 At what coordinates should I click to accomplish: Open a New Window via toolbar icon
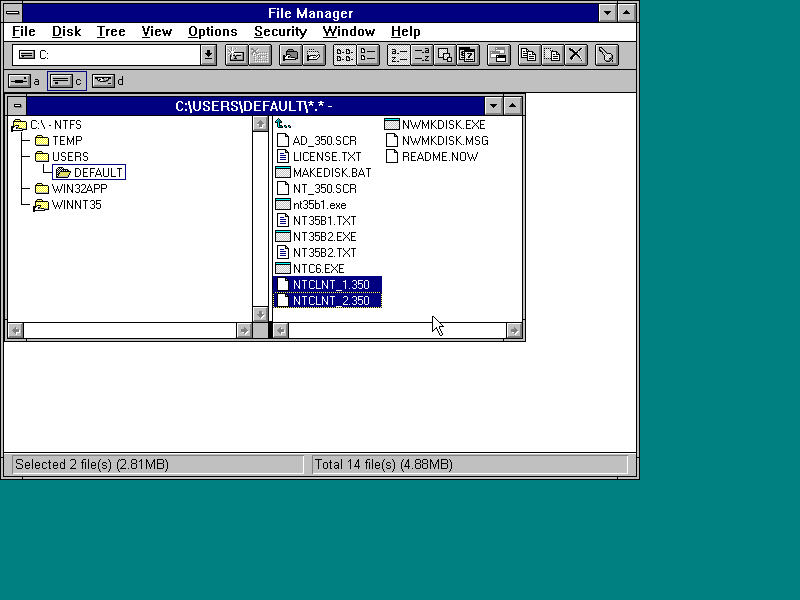pyautogui.click(x=498, y=55)
